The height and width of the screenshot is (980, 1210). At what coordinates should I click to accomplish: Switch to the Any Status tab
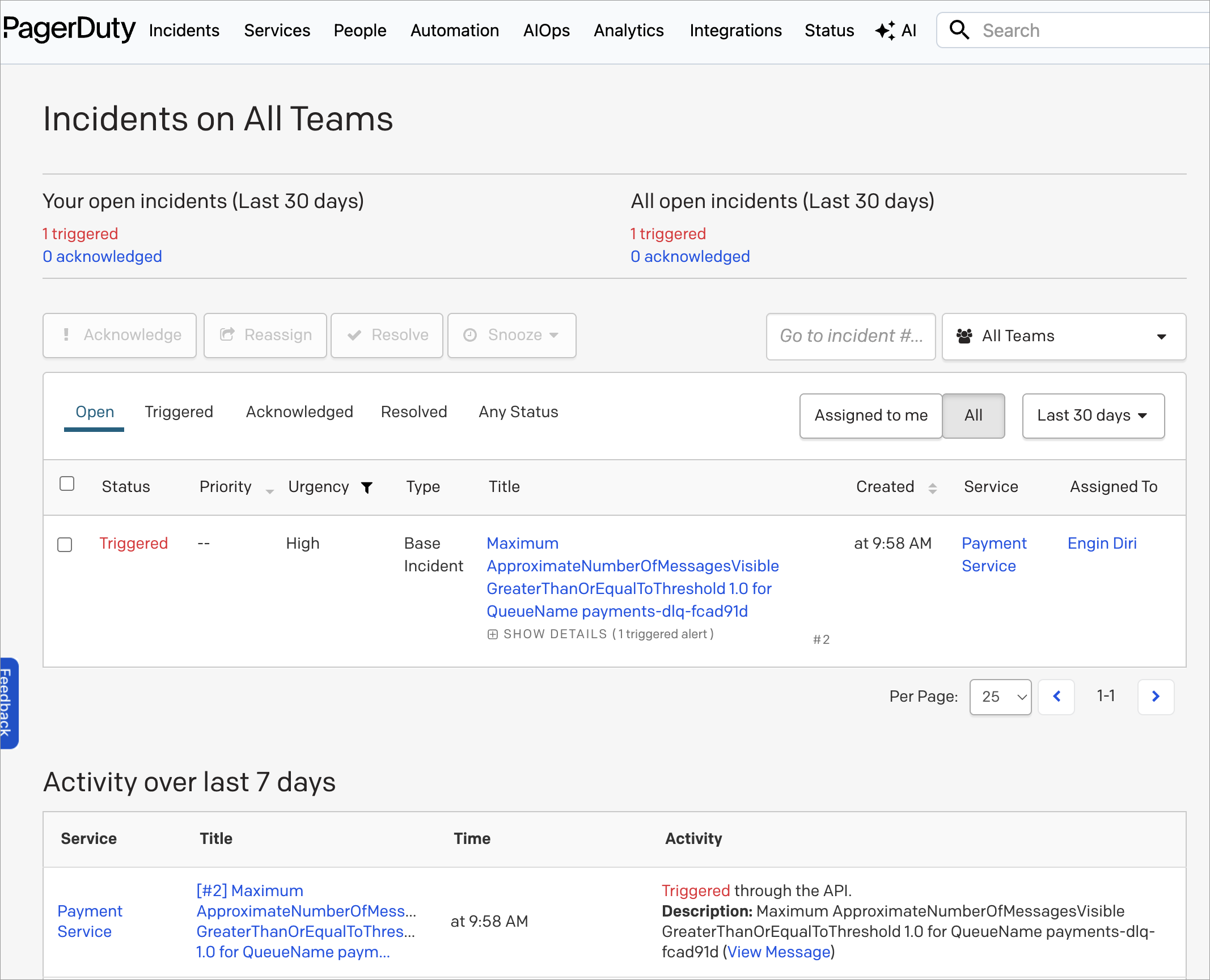518,412
